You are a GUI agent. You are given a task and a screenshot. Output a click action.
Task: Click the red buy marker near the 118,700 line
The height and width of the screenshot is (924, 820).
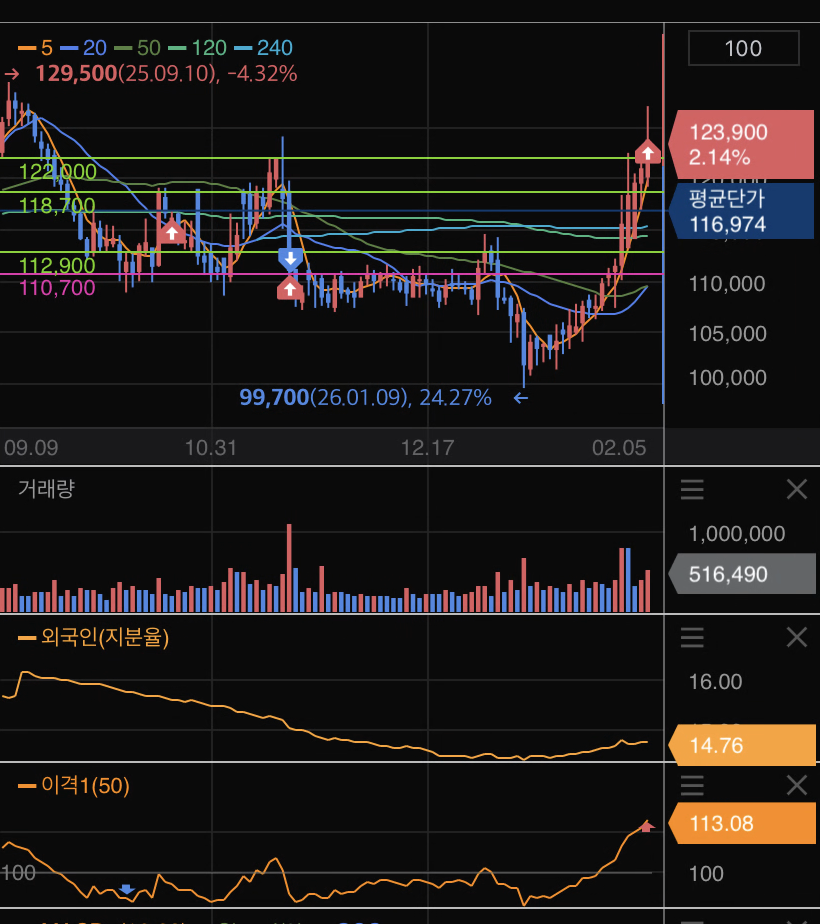click(171, 232)
